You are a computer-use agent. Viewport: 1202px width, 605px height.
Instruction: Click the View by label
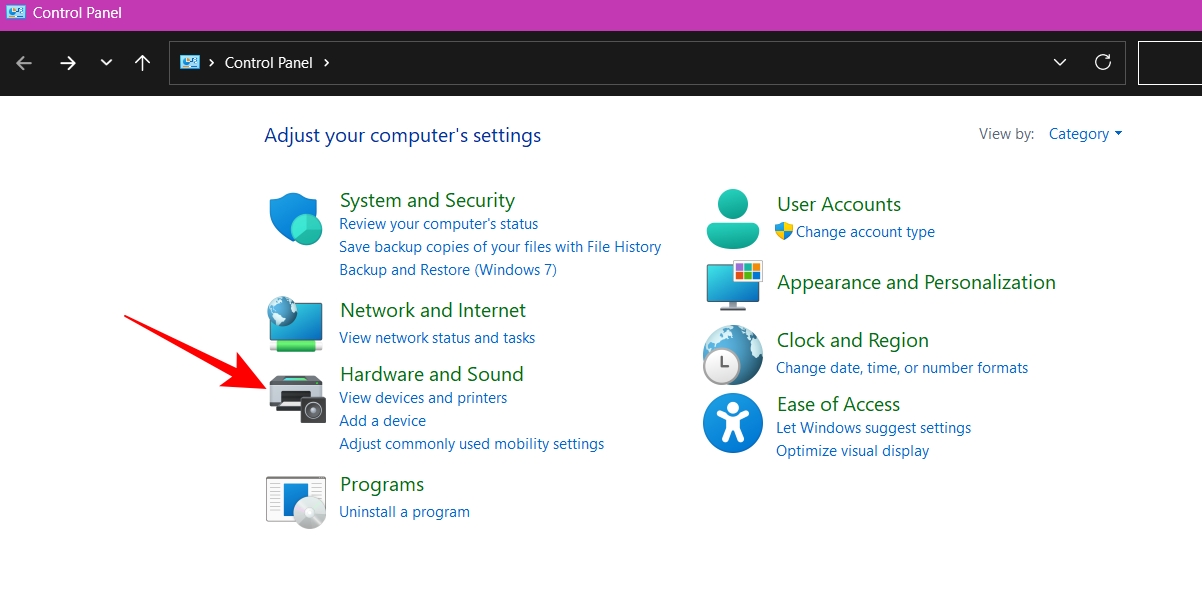[x=1007, y=134]
